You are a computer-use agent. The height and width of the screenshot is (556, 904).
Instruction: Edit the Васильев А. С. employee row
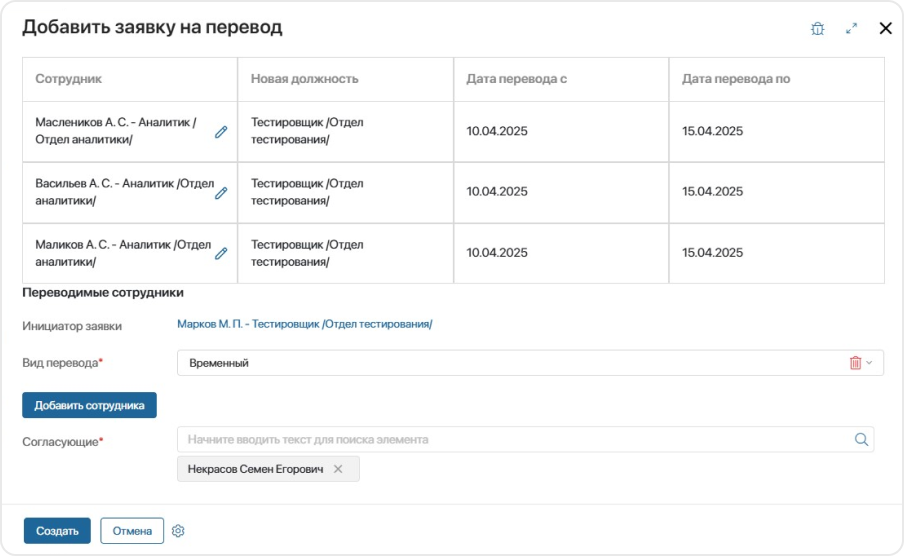tap(221, 193)
